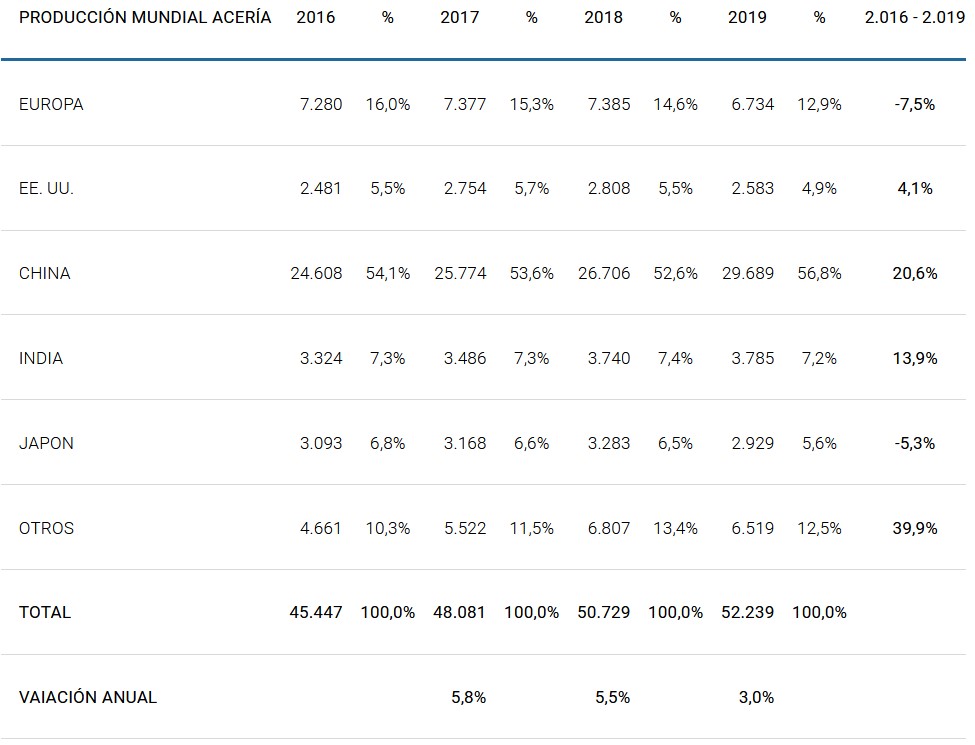Click the 2019 column header
This screenshot has width=975, height=745.
[x=748, y=18]
